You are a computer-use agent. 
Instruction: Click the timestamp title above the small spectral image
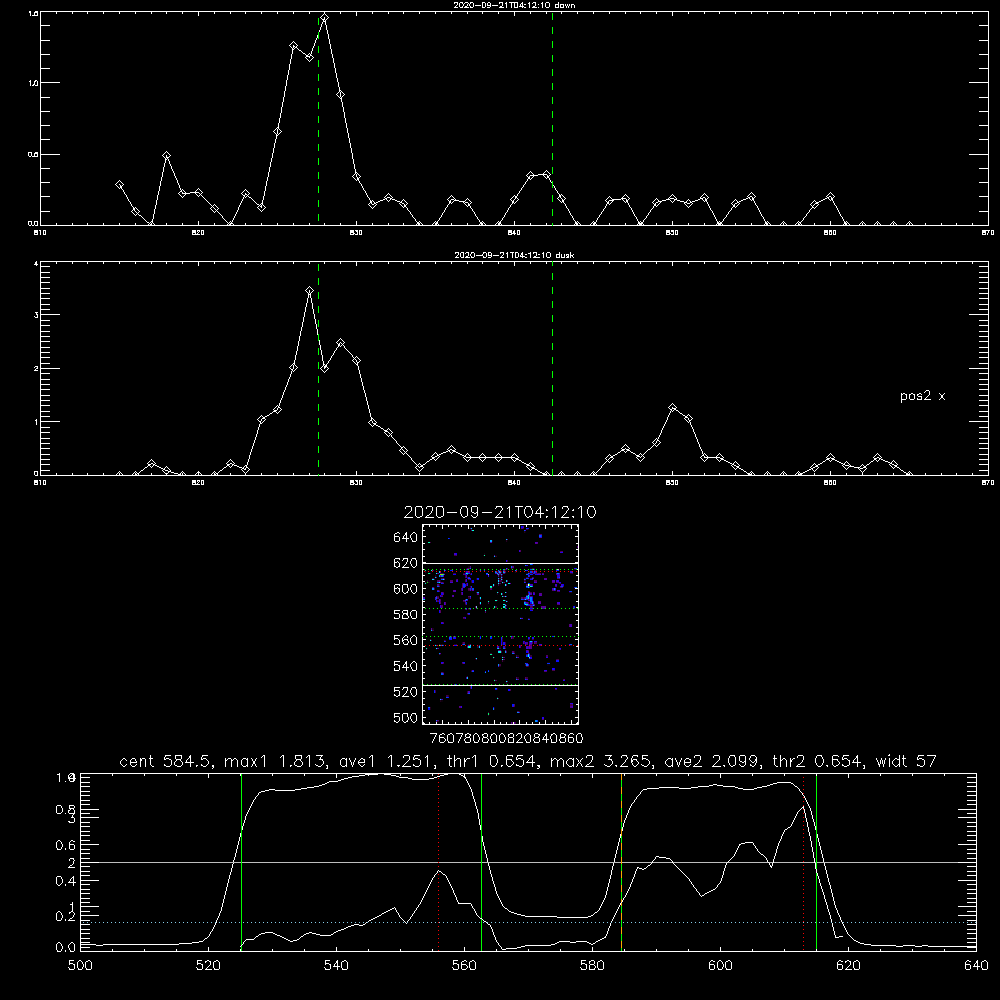500,512
